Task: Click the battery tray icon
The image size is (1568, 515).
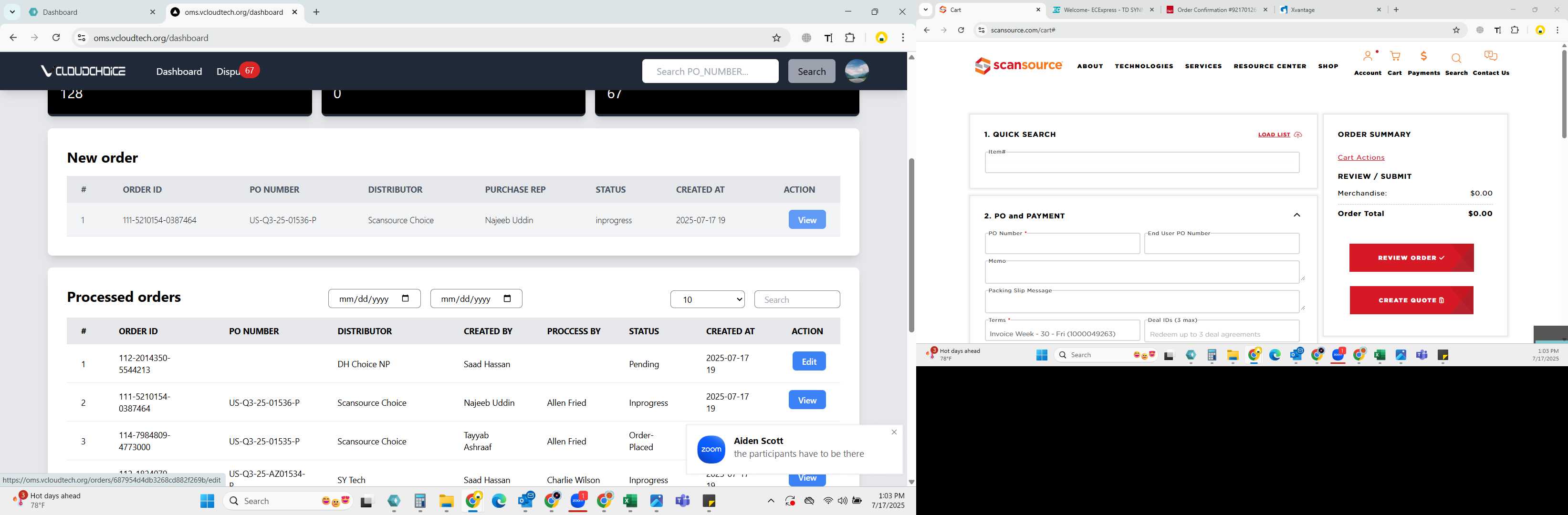Action: (x=857, y=500)
